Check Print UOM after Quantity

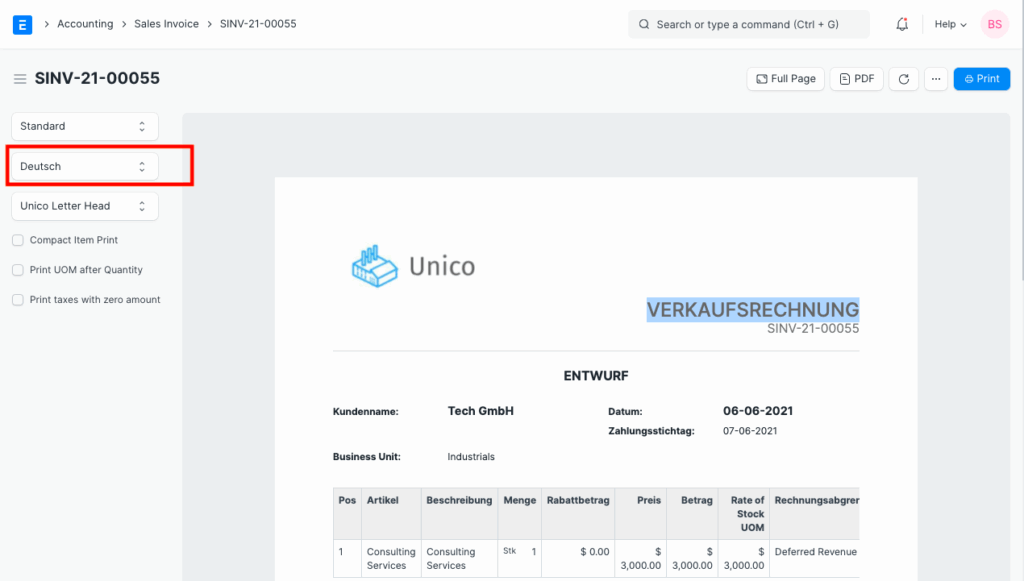17,270
